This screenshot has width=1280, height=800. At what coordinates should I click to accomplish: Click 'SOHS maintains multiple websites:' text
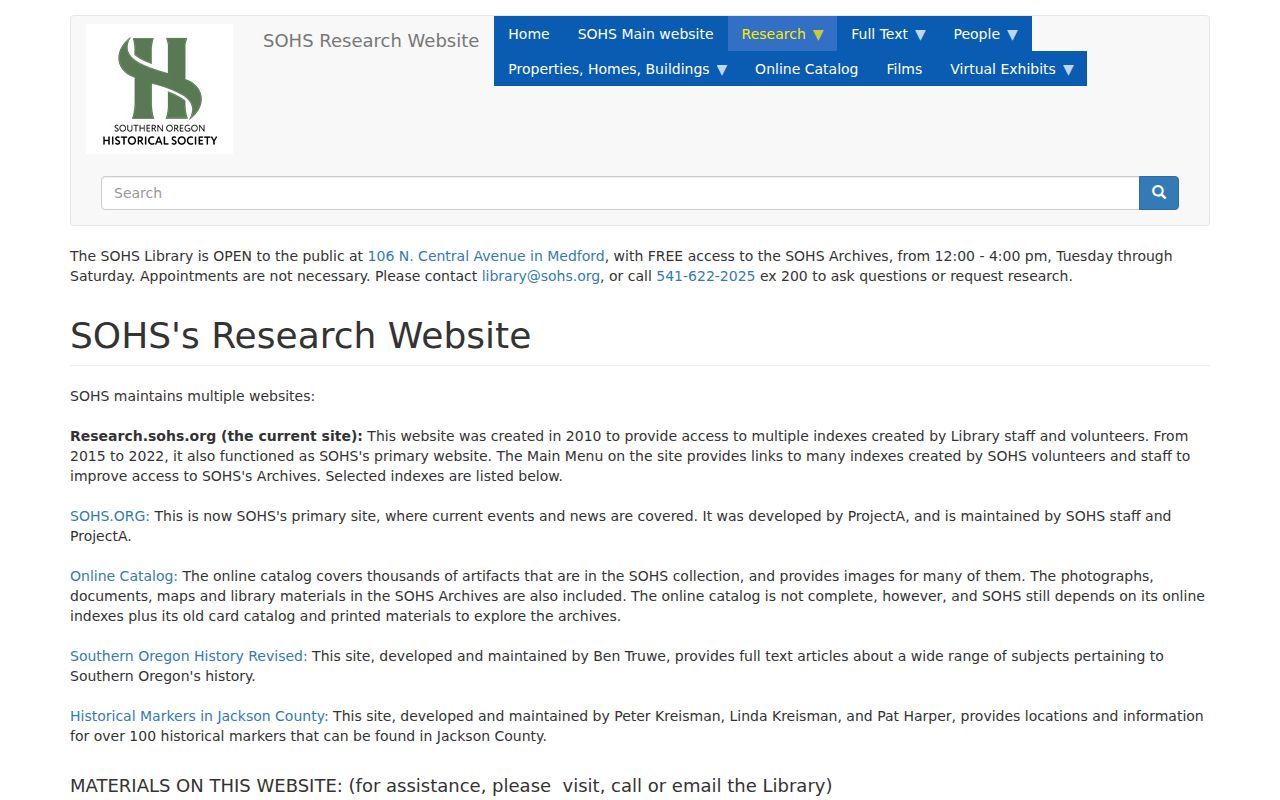coord(192,396)
